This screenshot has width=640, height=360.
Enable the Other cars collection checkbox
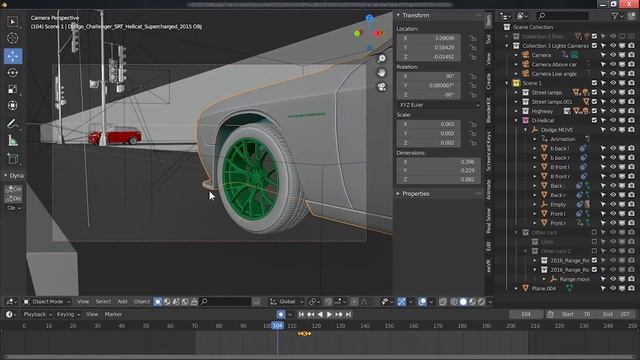[x=594, y=233]
